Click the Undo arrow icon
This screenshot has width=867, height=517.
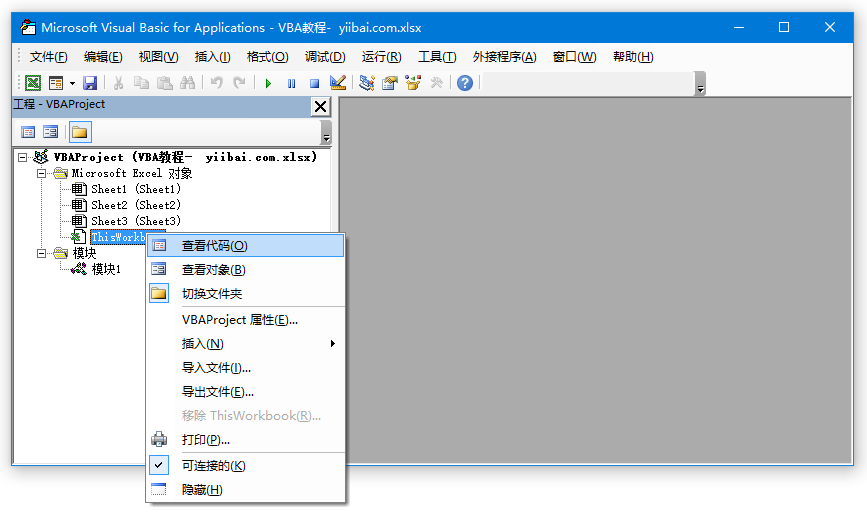(216, 83)
